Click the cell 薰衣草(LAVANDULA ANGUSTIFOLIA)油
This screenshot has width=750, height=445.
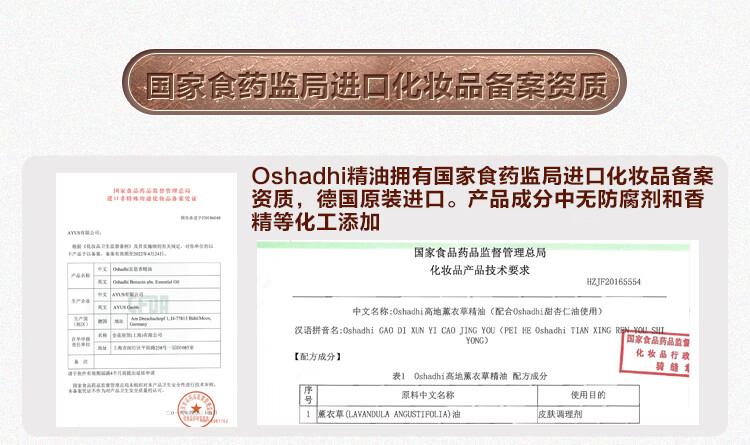click(428, 414)
